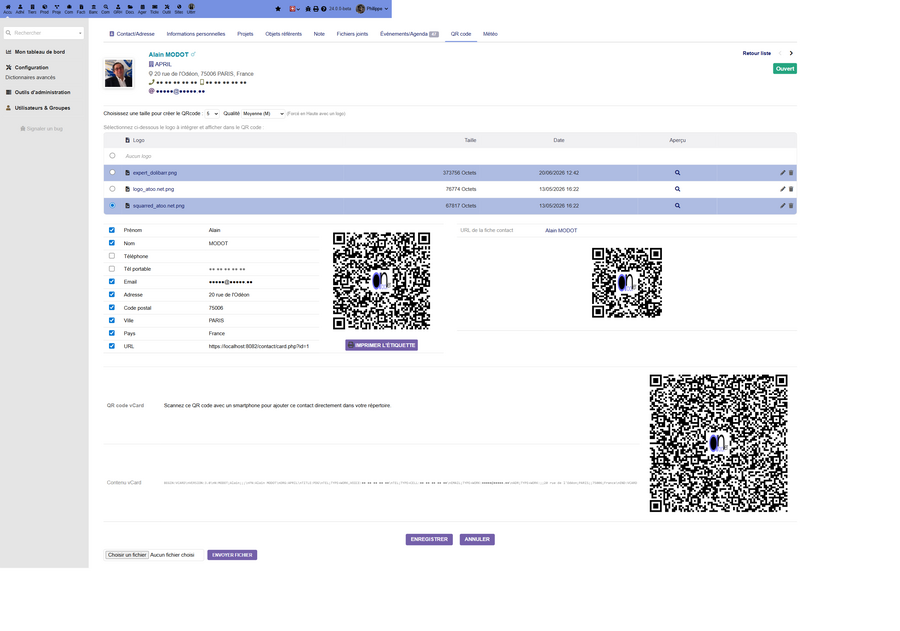900x631 pixels.
Task: Switch to the Contact/Adresse tab
Action: pyautogui.click(x=132, y=34)
